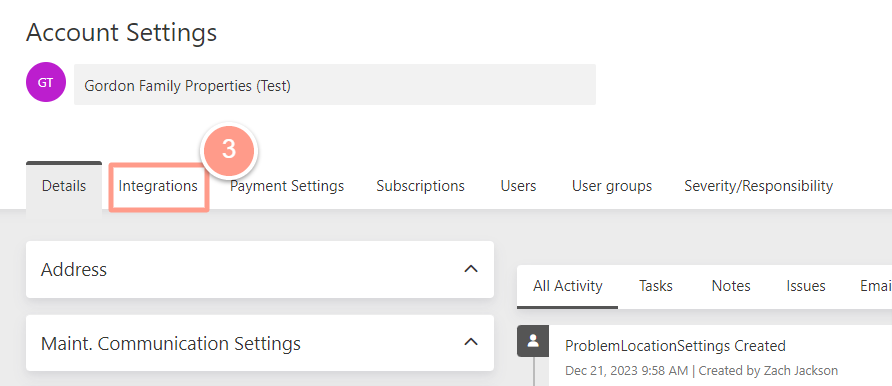
Task: Switch the activity panel to Tasks
Action: (655, 286)
